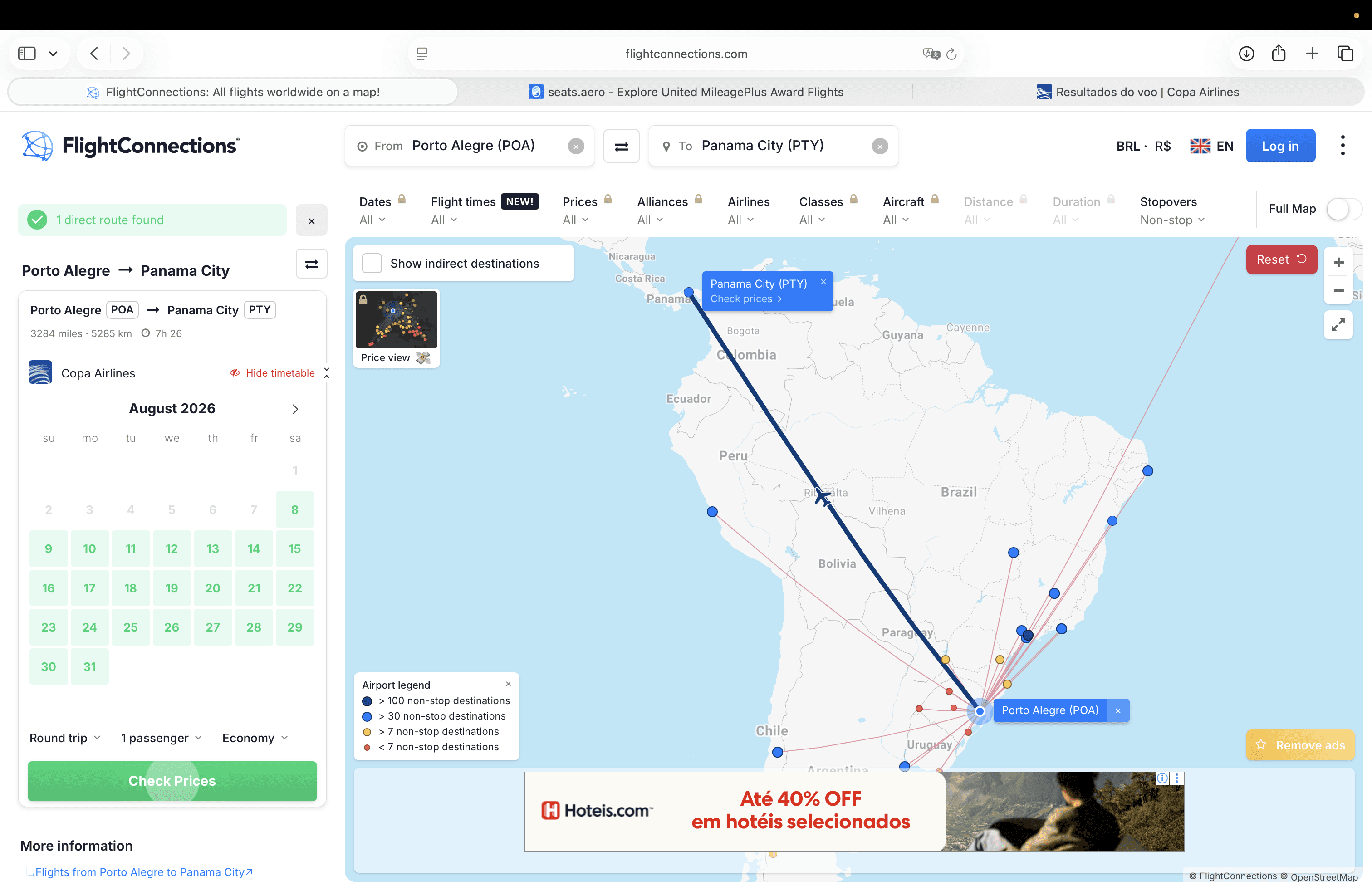Change the BRL R$ currency

pyautogui.click(x=1144, y=147)
